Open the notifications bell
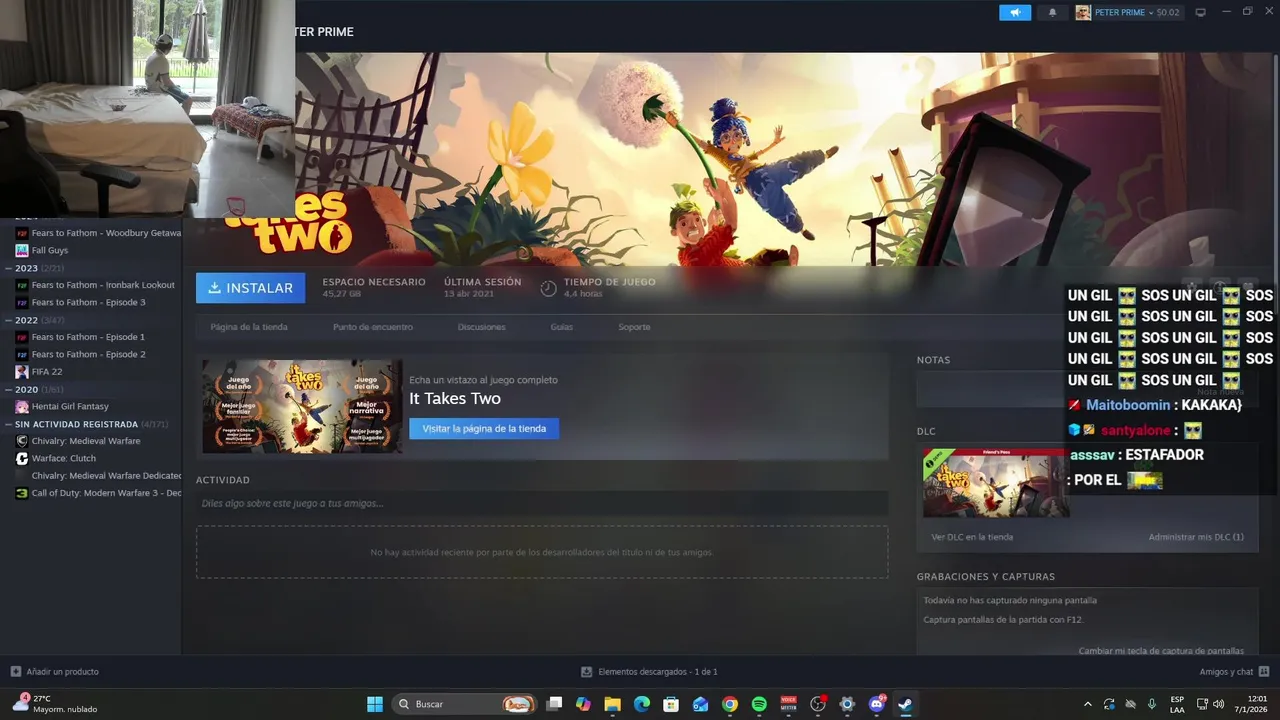This screenshot has height=720, width=1280. pos(1052,13)
